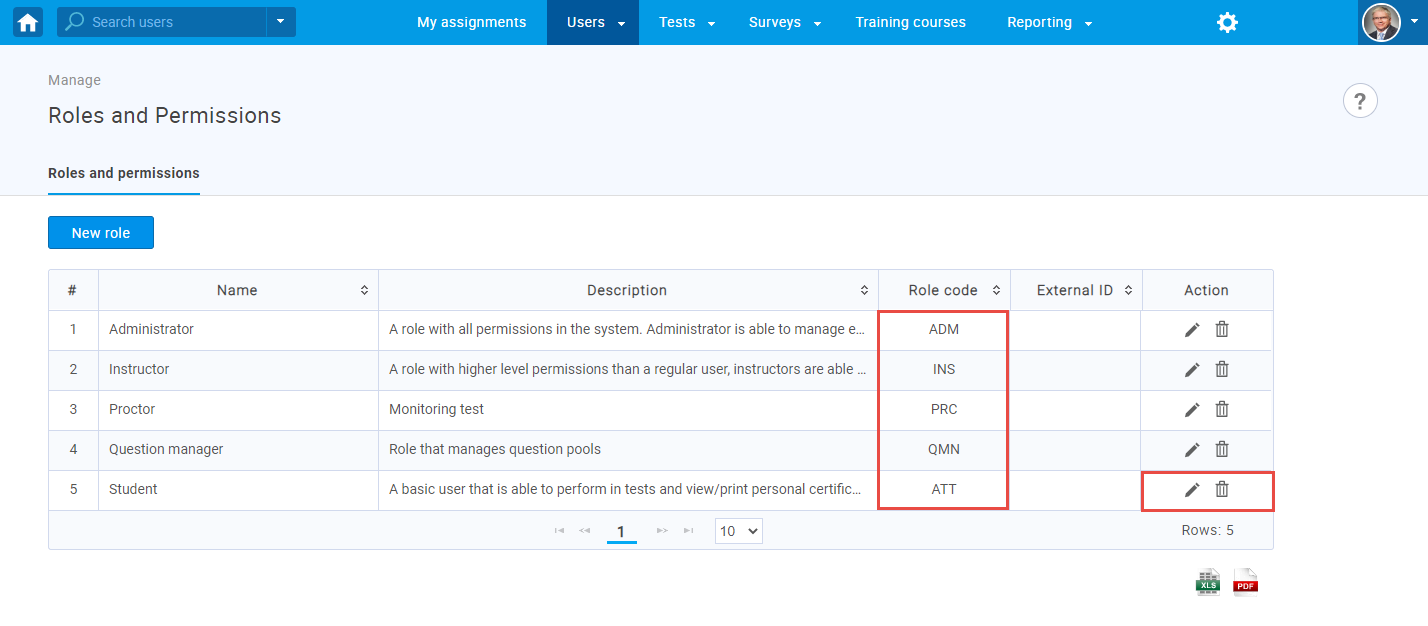Edit the Instructor role
Image resolution: width=1428 pixels, height=626 pixels.
[x=1192, y=370]
